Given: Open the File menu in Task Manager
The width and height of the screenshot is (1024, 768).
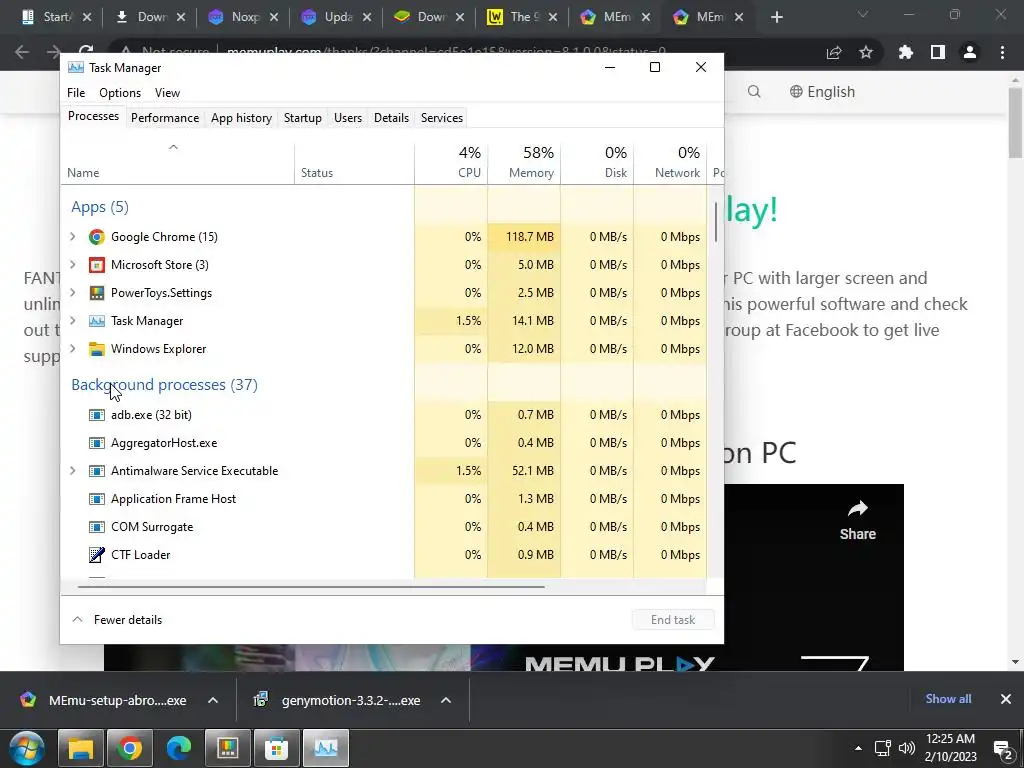Looking at the screenshot, I should click(x=76, y=93).
